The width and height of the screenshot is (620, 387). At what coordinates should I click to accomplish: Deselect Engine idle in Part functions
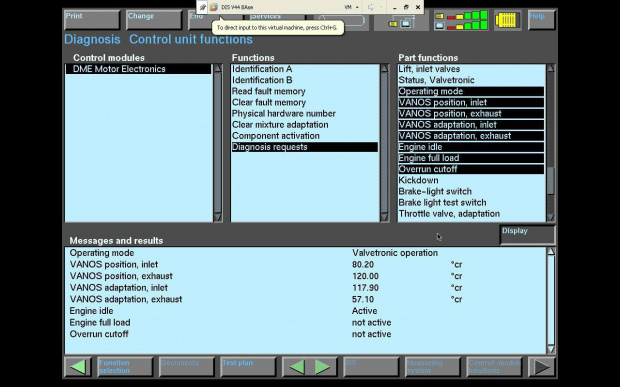pyautogui.click(x=471, y=147)
